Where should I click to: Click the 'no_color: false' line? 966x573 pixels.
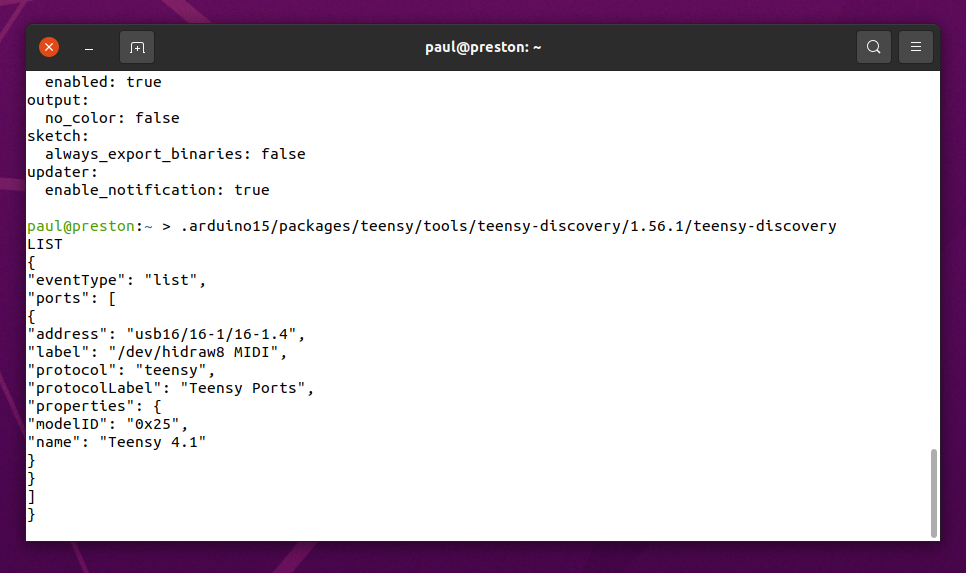point(112,118)
